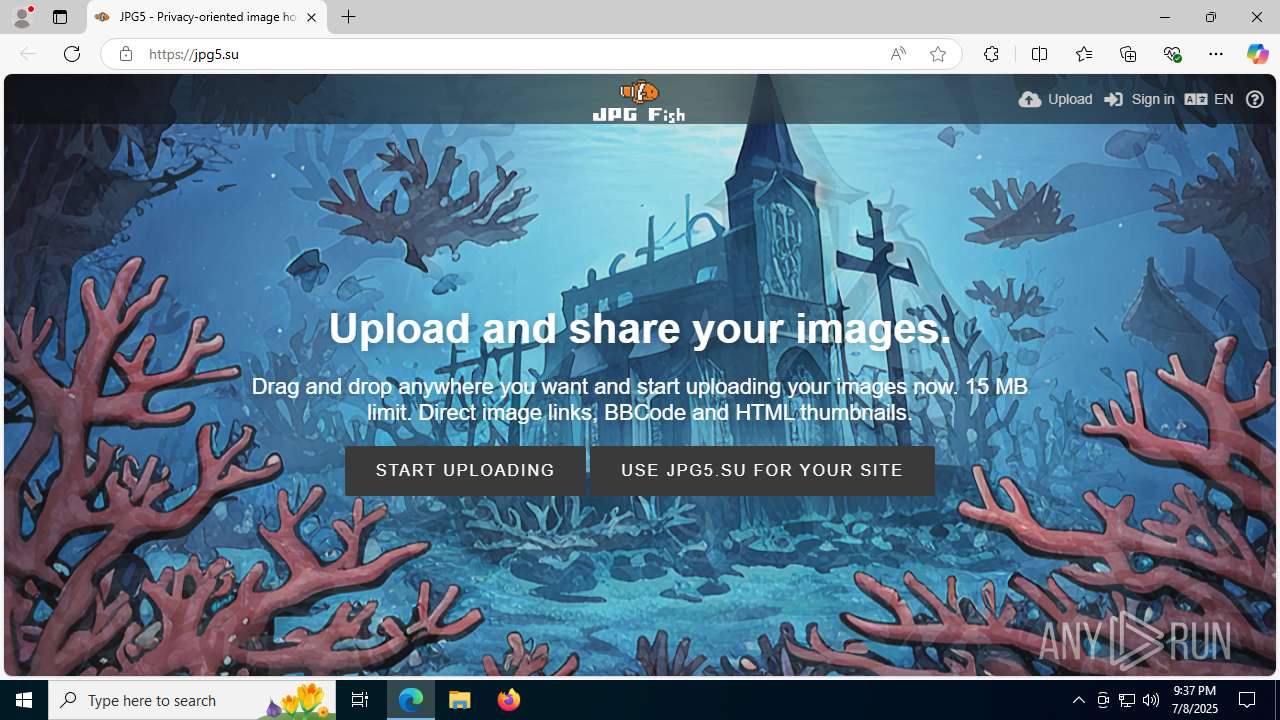Open the notification center icon
This screenshot has height=720, width=1280.
click(1248, 700)
